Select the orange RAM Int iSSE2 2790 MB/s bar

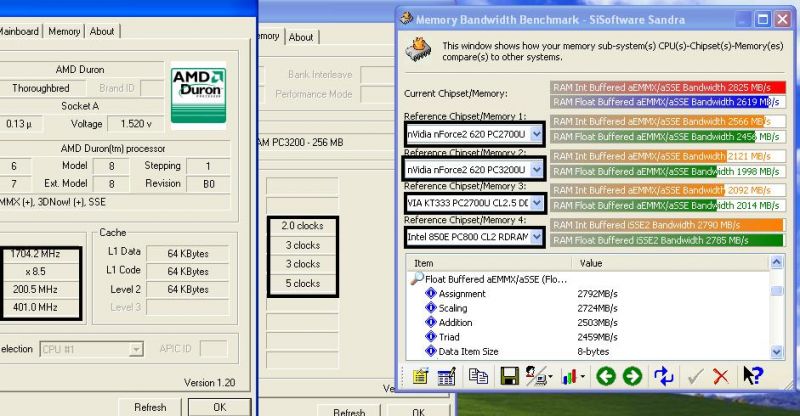pos(668,225)
